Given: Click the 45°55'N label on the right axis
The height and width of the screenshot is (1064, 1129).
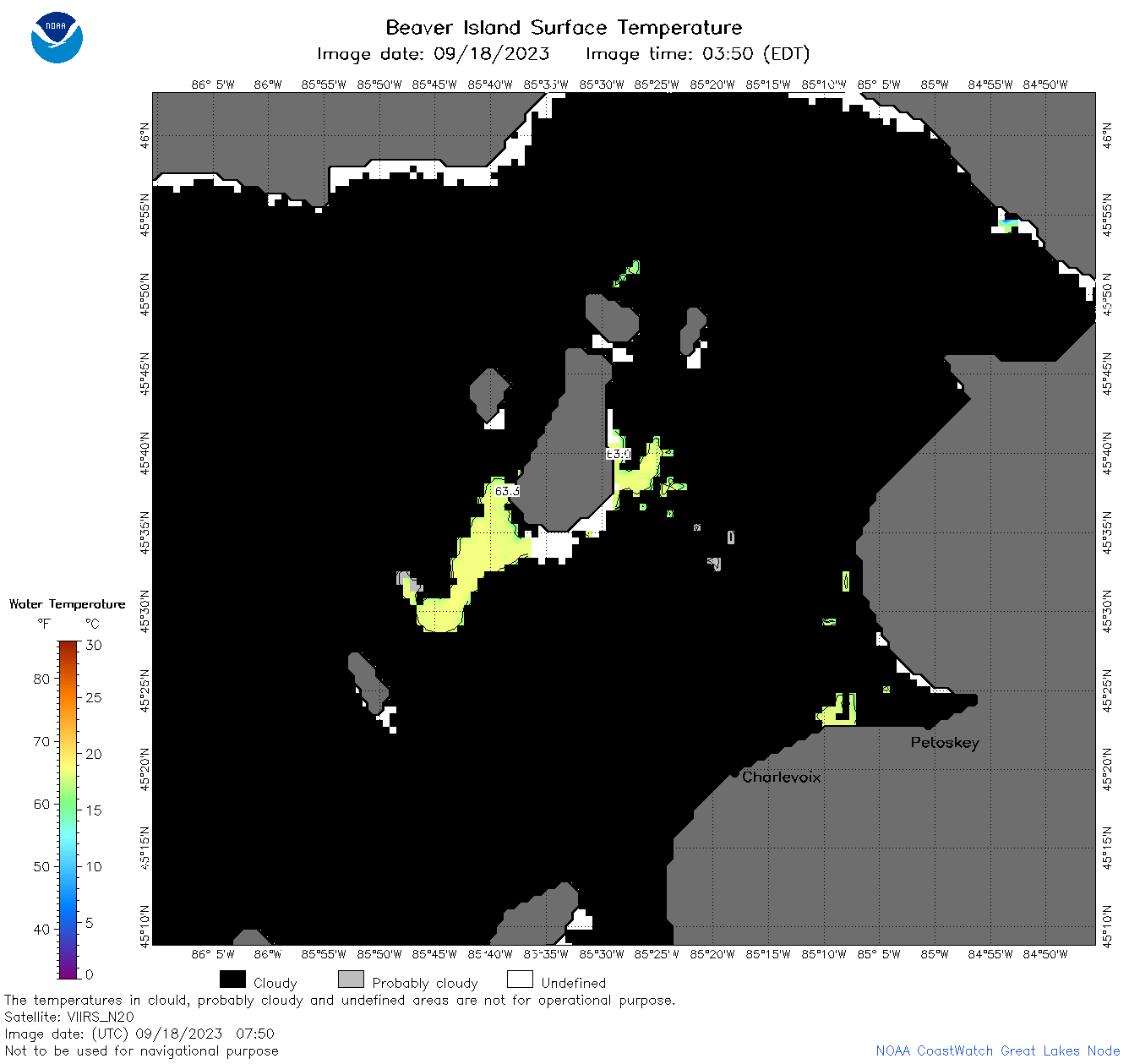Looking at the screenshot, I should pyautogui.click(x=1107, y=215).
